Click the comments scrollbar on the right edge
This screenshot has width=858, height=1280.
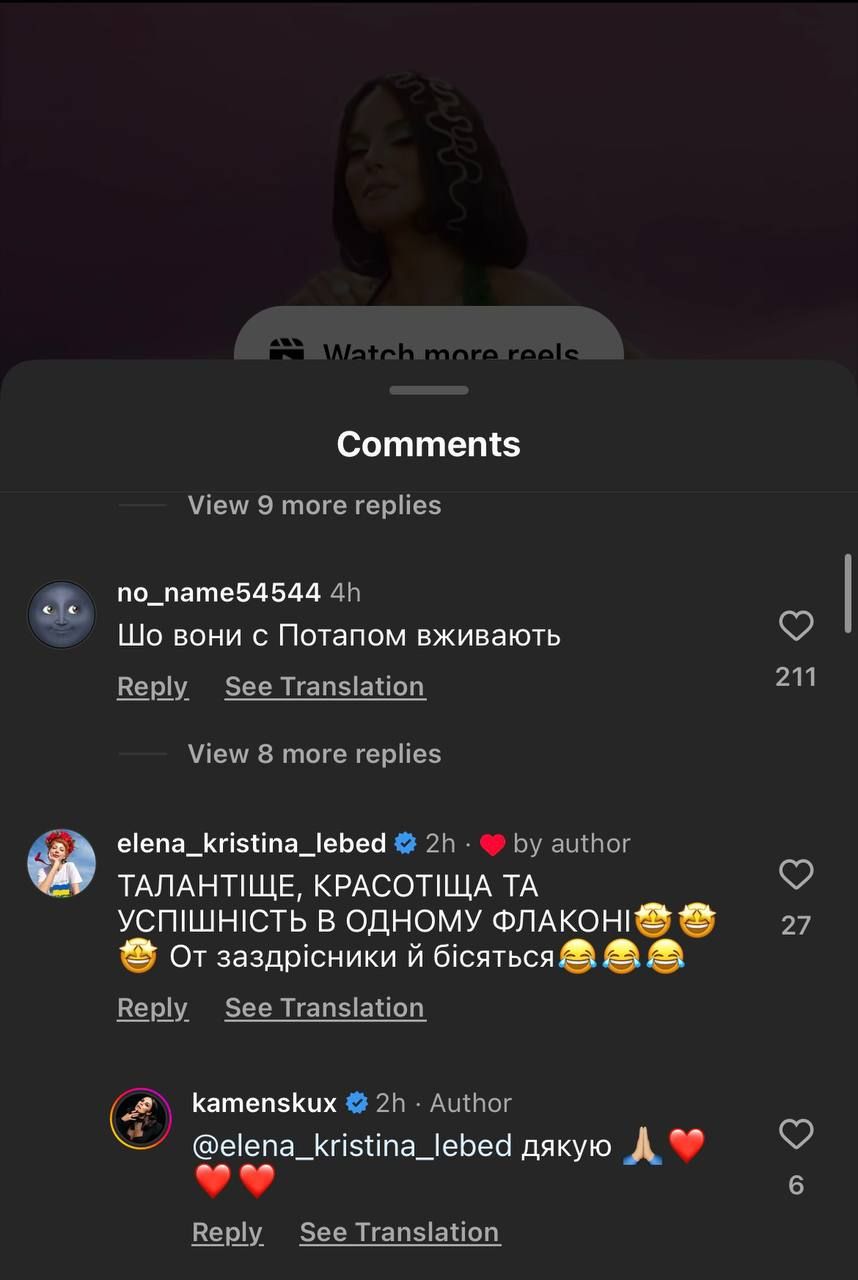pyautogui.click(x=849, y=594)
